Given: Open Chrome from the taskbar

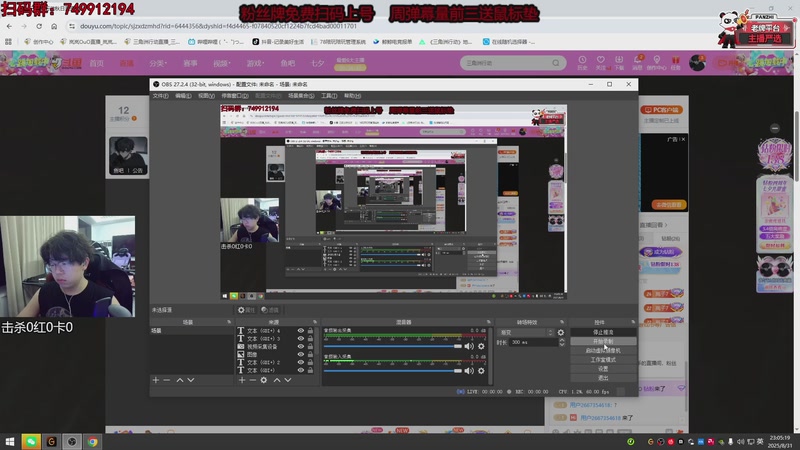Looking at the screenshot, I should pos(92,442).
